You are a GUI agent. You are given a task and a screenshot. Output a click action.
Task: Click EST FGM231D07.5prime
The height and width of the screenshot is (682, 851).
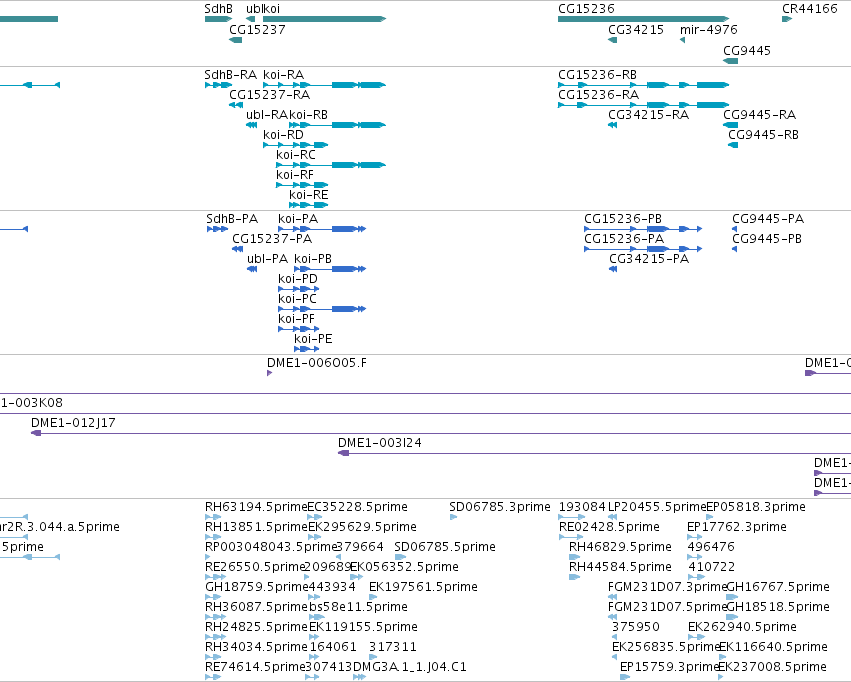tap(667, 608)
